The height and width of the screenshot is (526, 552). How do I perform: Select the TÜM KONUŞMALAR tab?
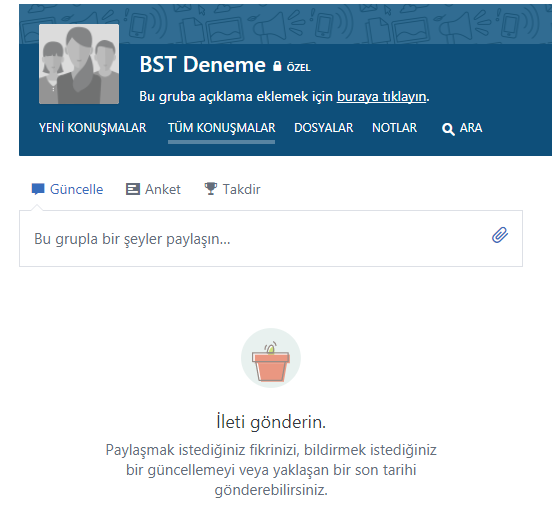pyautogui.click(x=221, y=127)
